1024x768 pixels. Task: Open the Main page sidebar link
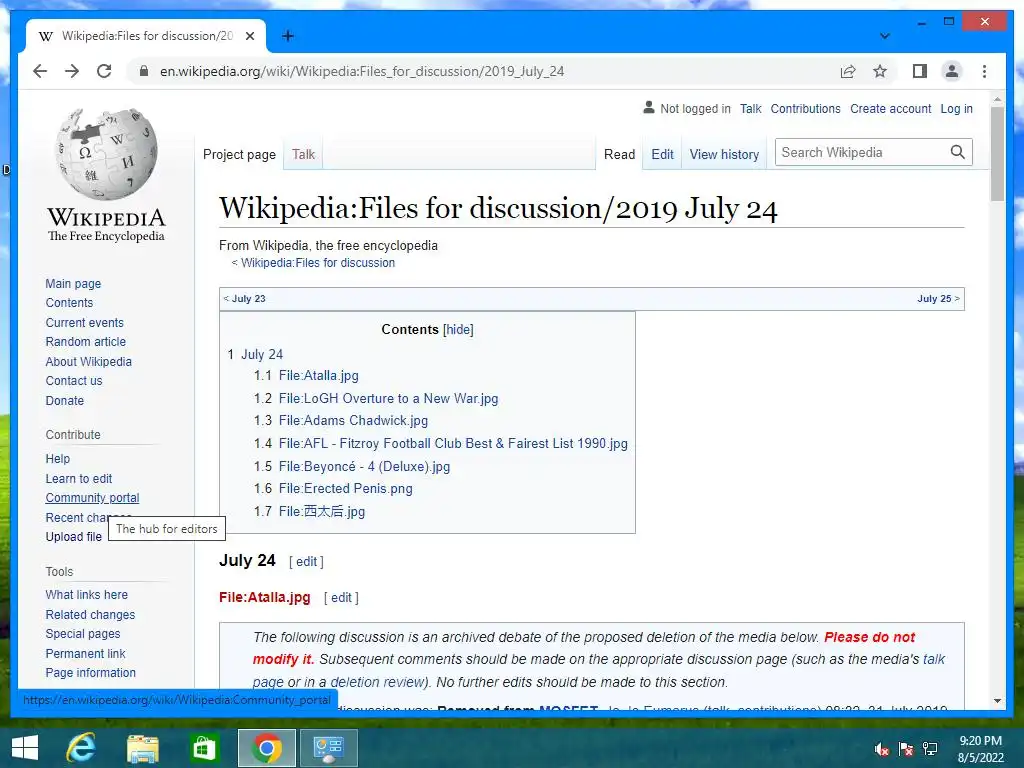[x=73, y=283]
